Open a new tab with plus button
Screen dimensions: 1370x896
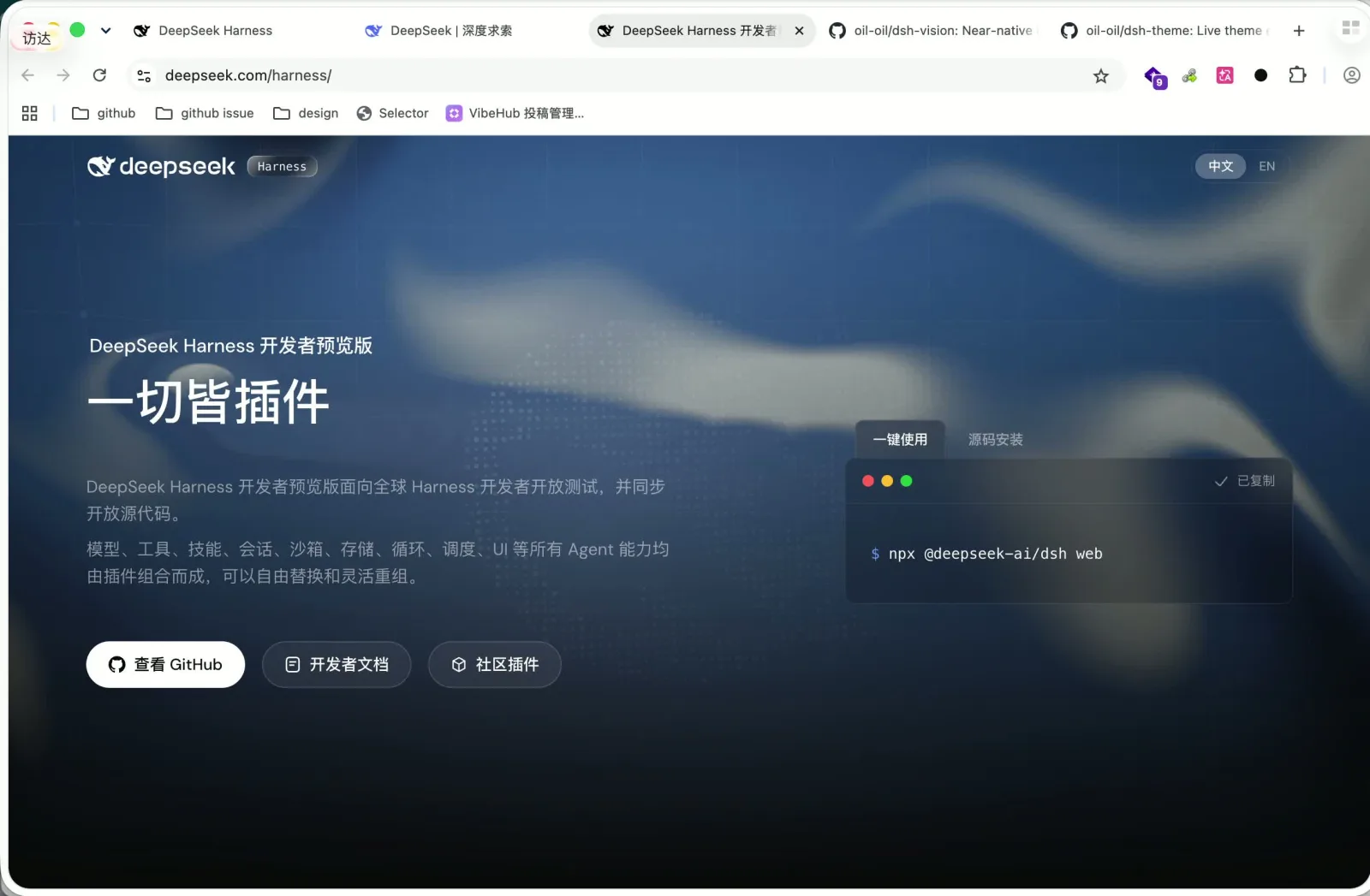point(1299,31)
